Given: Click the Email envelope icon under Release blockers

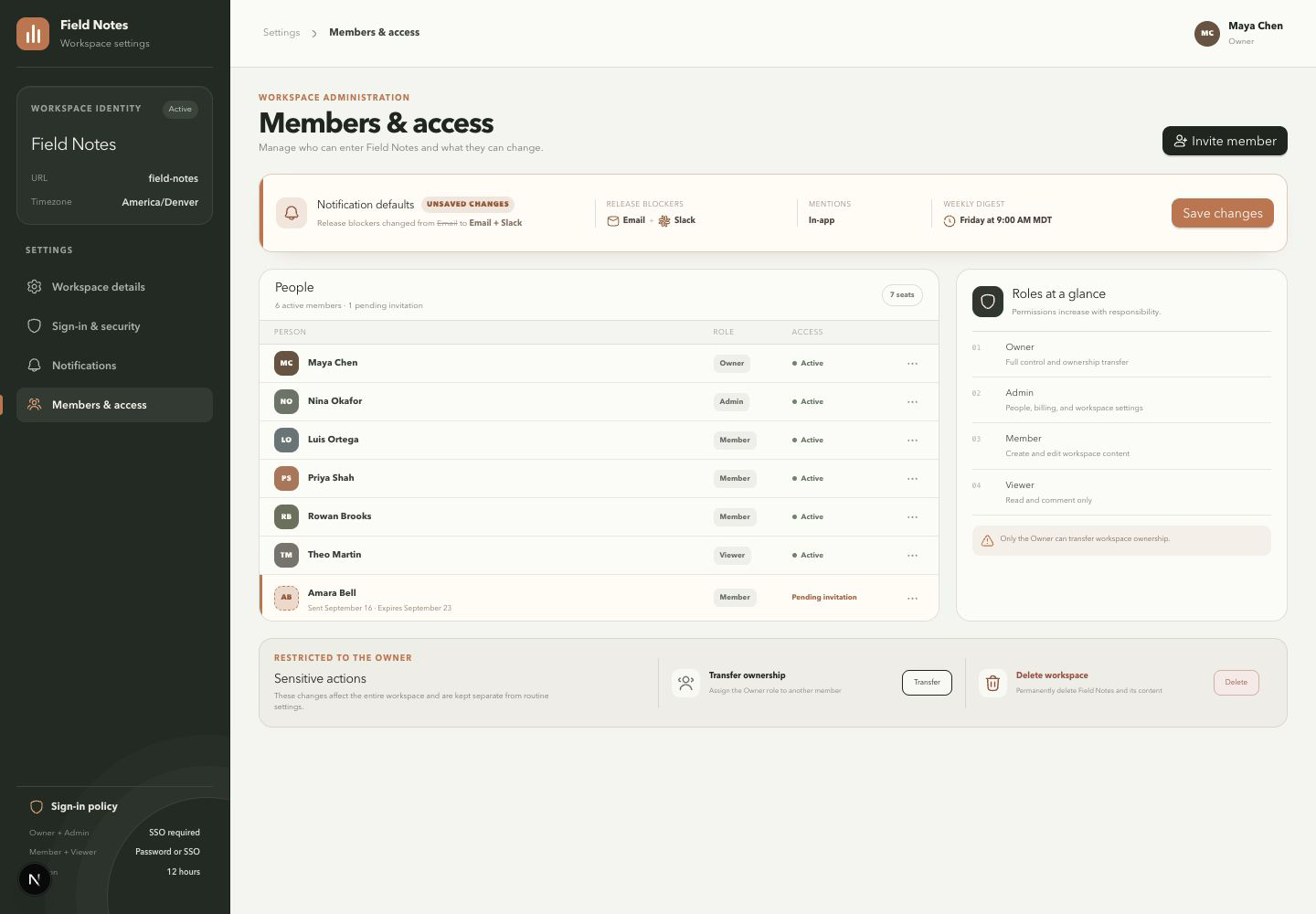Looking at the screenshot, I should click(613, 221).
